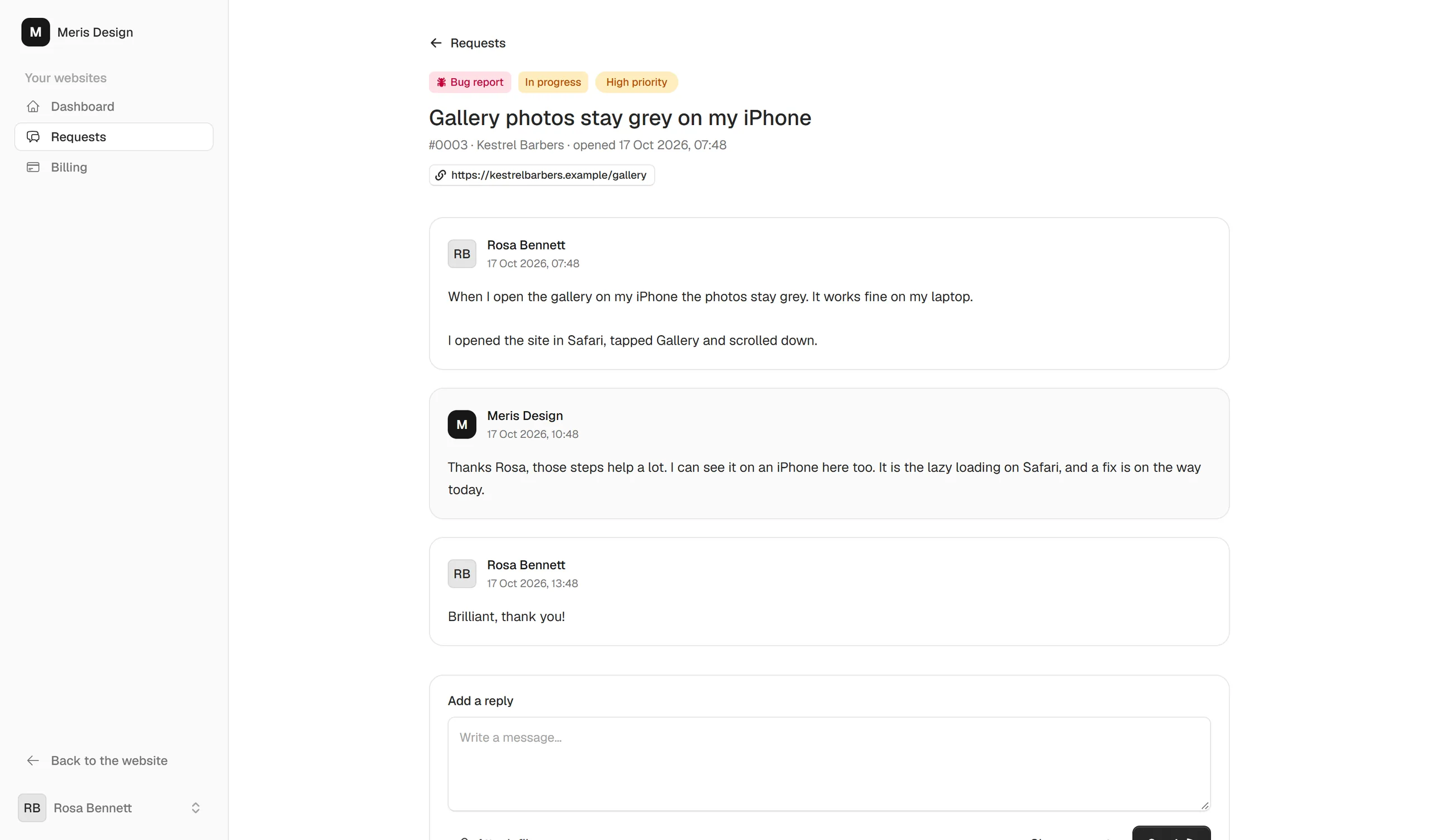The height and width of the screenshot is (840, 1430).
Task: Click the In progress status badge
Action: pyautogui.click(x=552, y=82)
